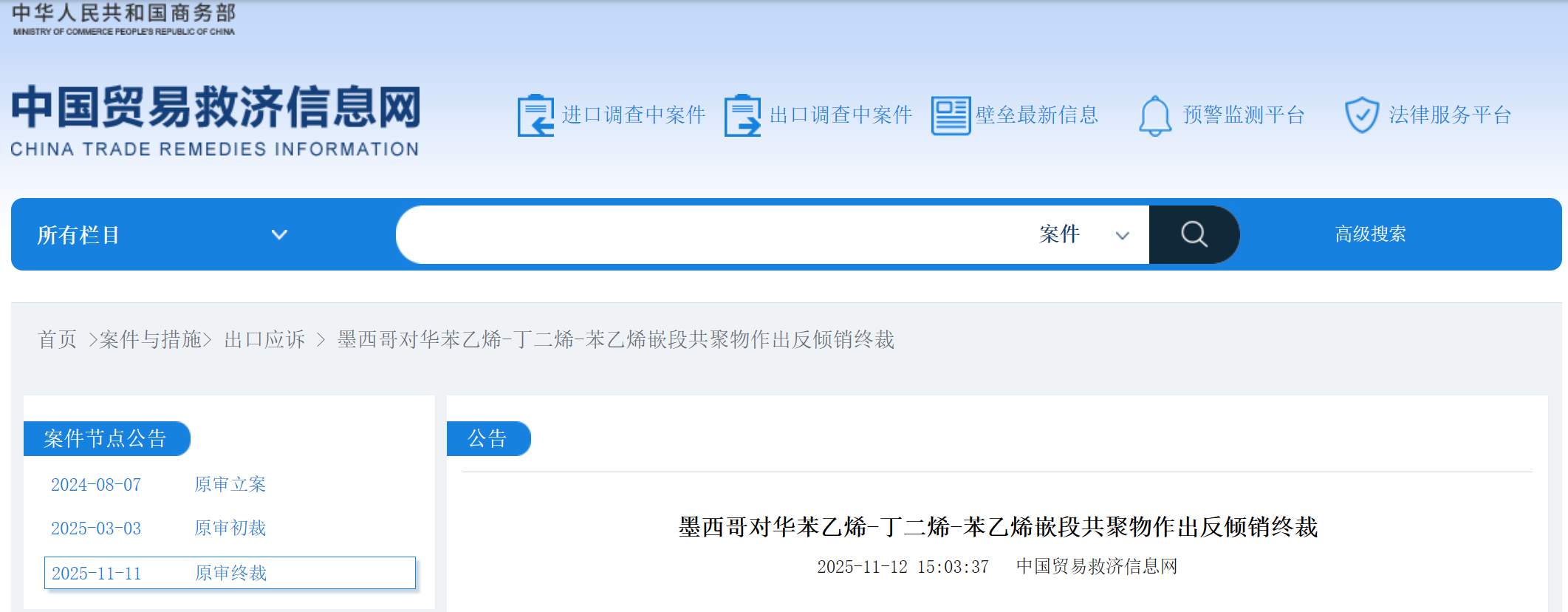The height and width of the screenshot is (612, 1568).
Task: Click the trade barrier news icon
Action: tap(951, 116)
